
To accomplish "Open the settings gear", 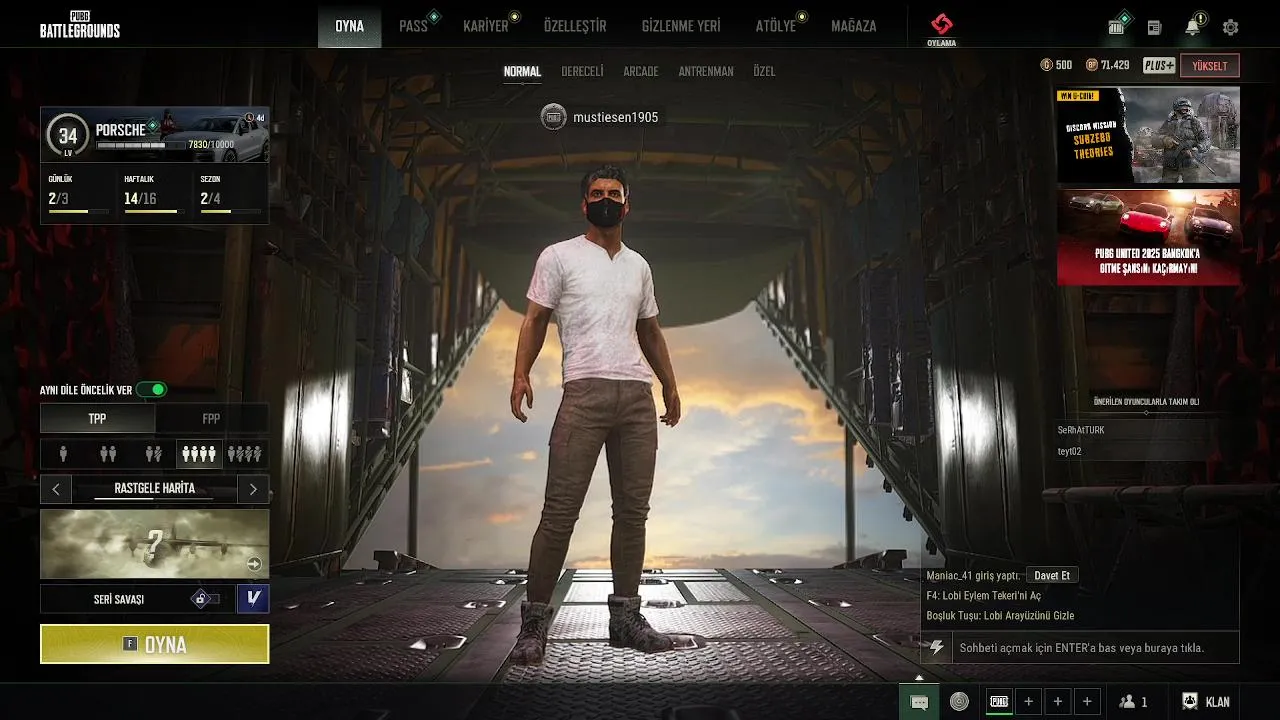I will coord(1231,27).
